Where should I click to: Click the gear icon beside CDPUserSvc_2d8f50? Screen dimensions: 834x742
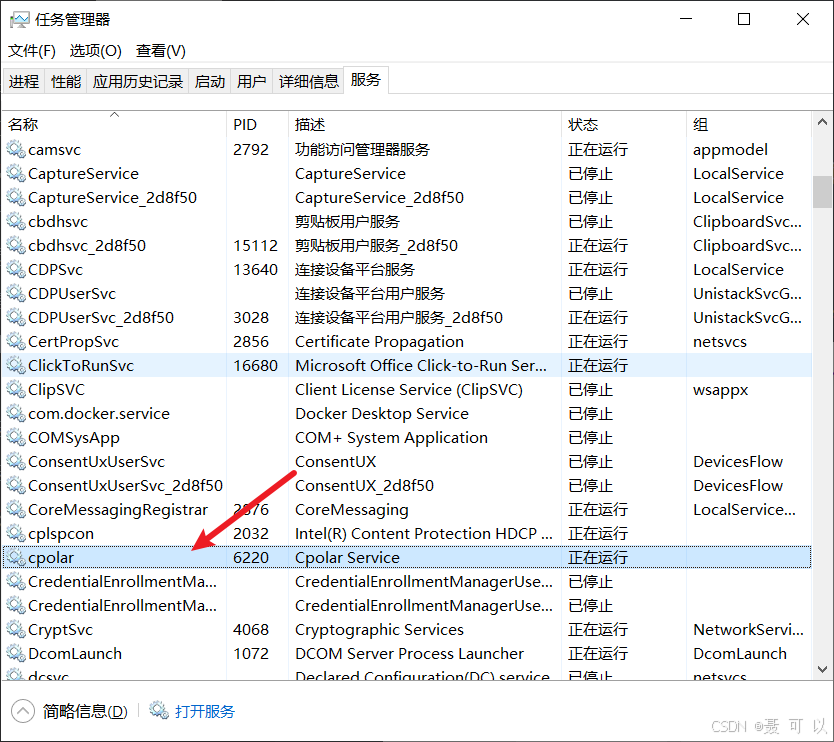coord(16,317)
